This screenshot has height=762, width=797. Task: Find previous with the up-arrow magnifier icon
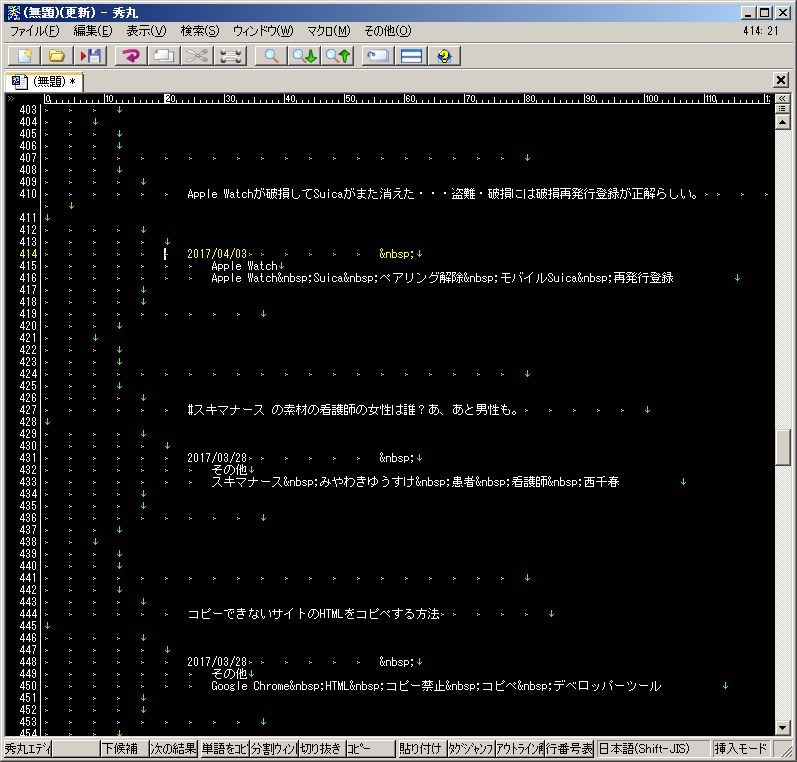pos(337,56)
